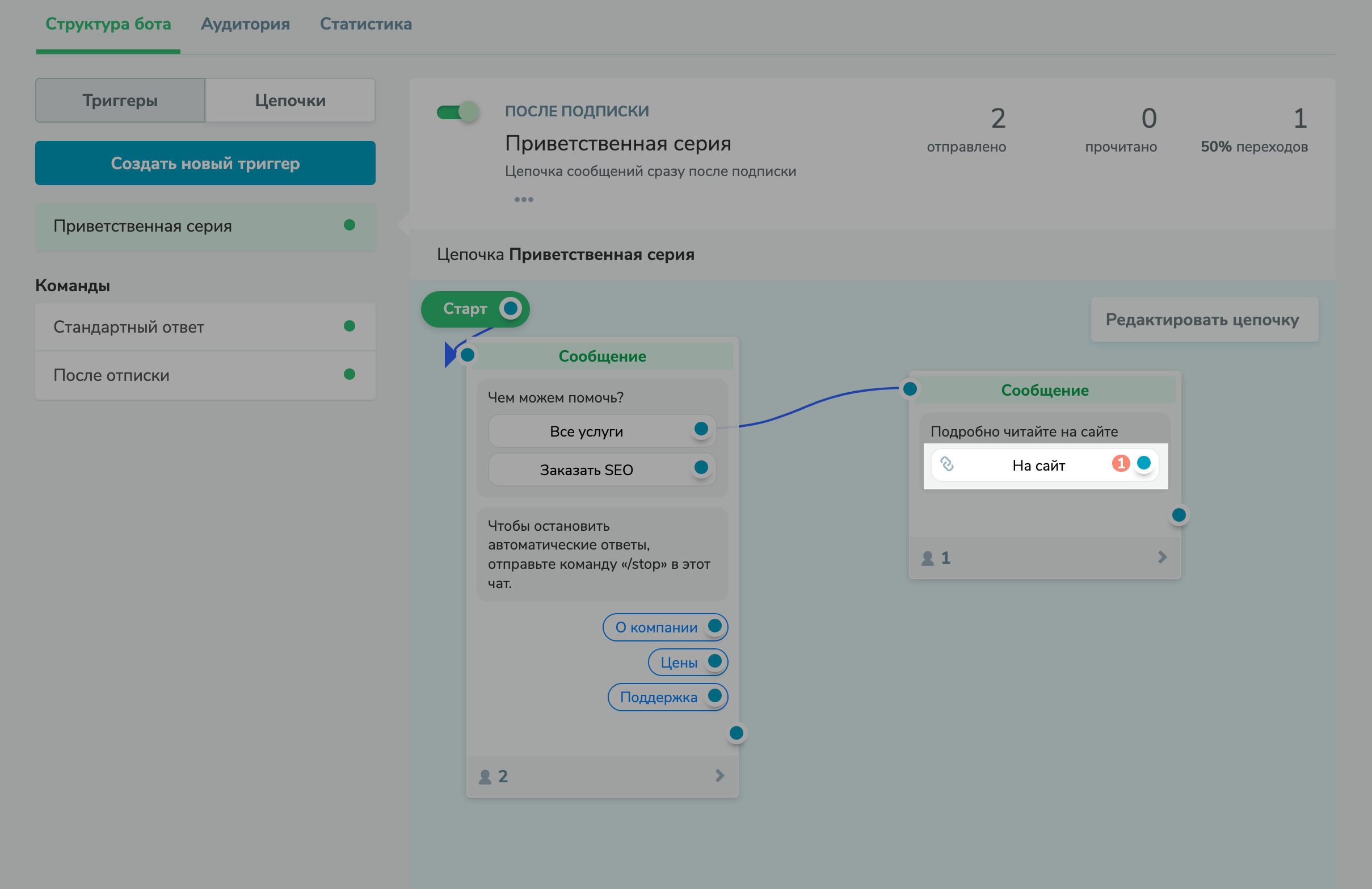The width and height of the screenshot is (1372, 889).
Task: Click the О компании quick reply connector
Action: pos(715,626)
